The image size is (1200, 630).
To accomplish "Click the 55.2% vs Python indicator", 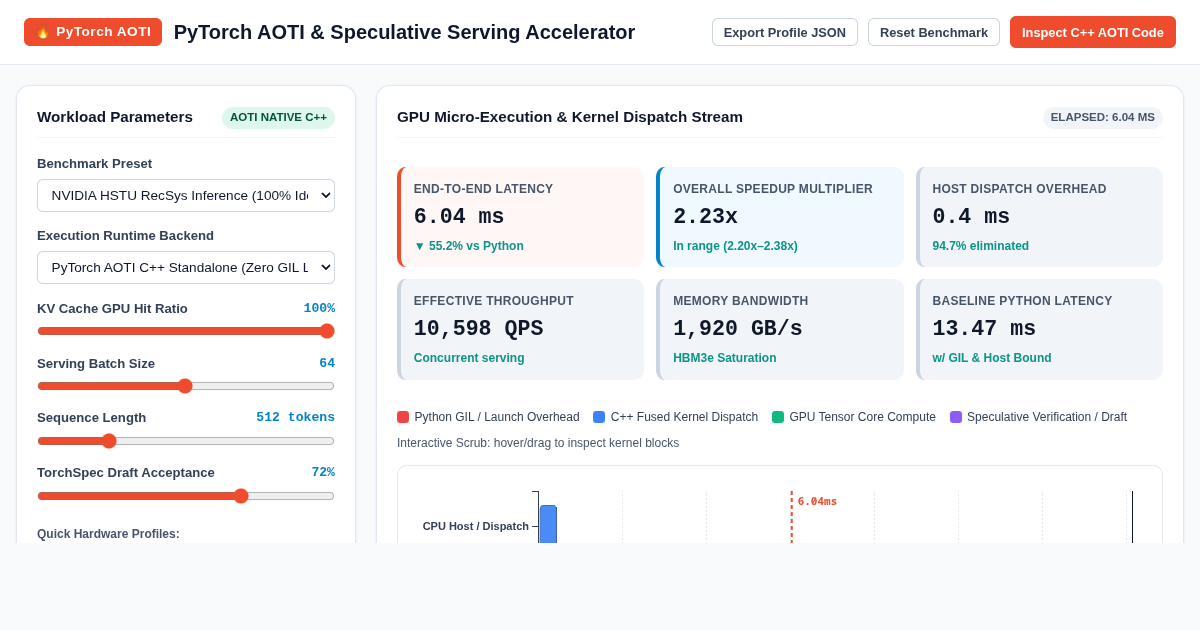I will click(x=469, y=246).
